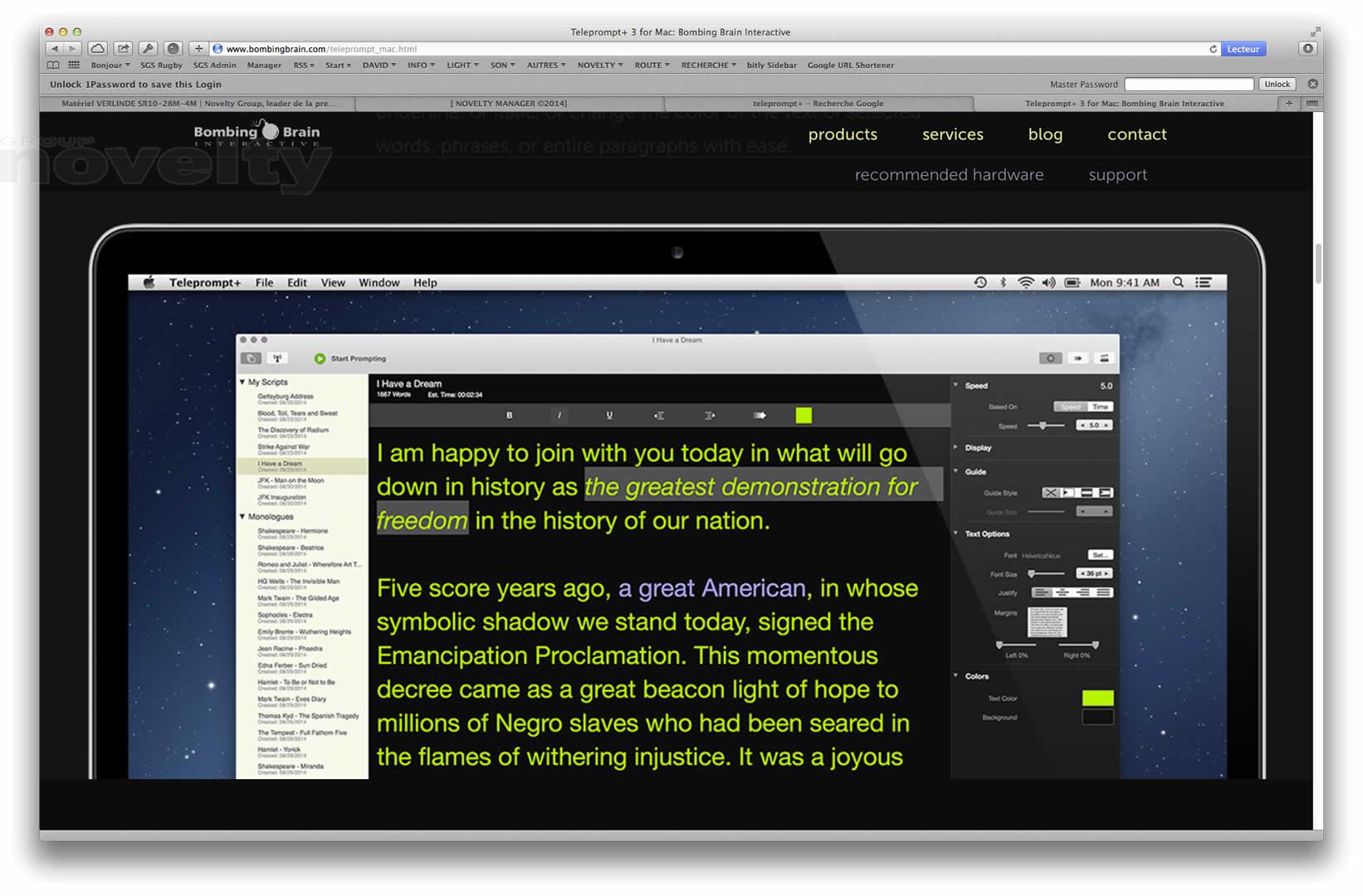Screen dimensions: 1363x896
Task: Switch Speed basis to Time
Action: [1100, 407]
